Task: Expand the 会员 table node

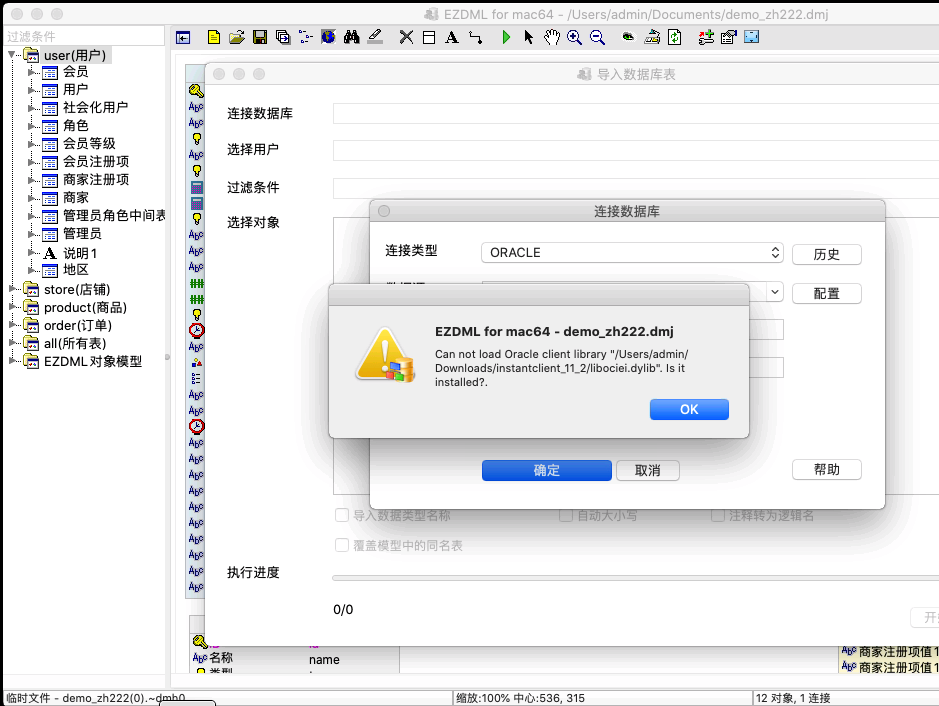Action: pyautogui.click(x=31, y=72)
